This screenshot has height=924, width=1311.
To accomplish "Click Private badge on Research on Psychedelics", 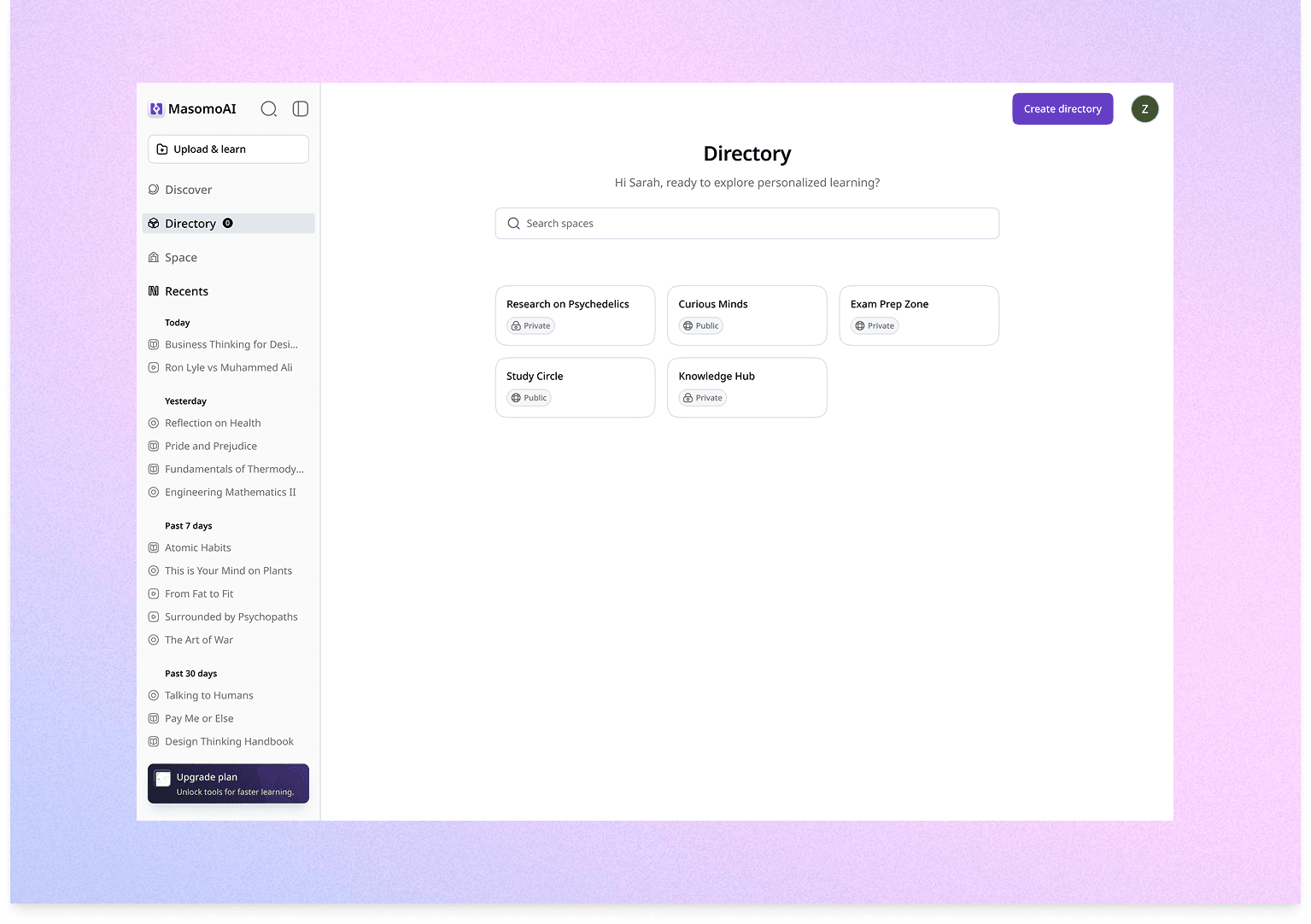I will tap(531, 326).
